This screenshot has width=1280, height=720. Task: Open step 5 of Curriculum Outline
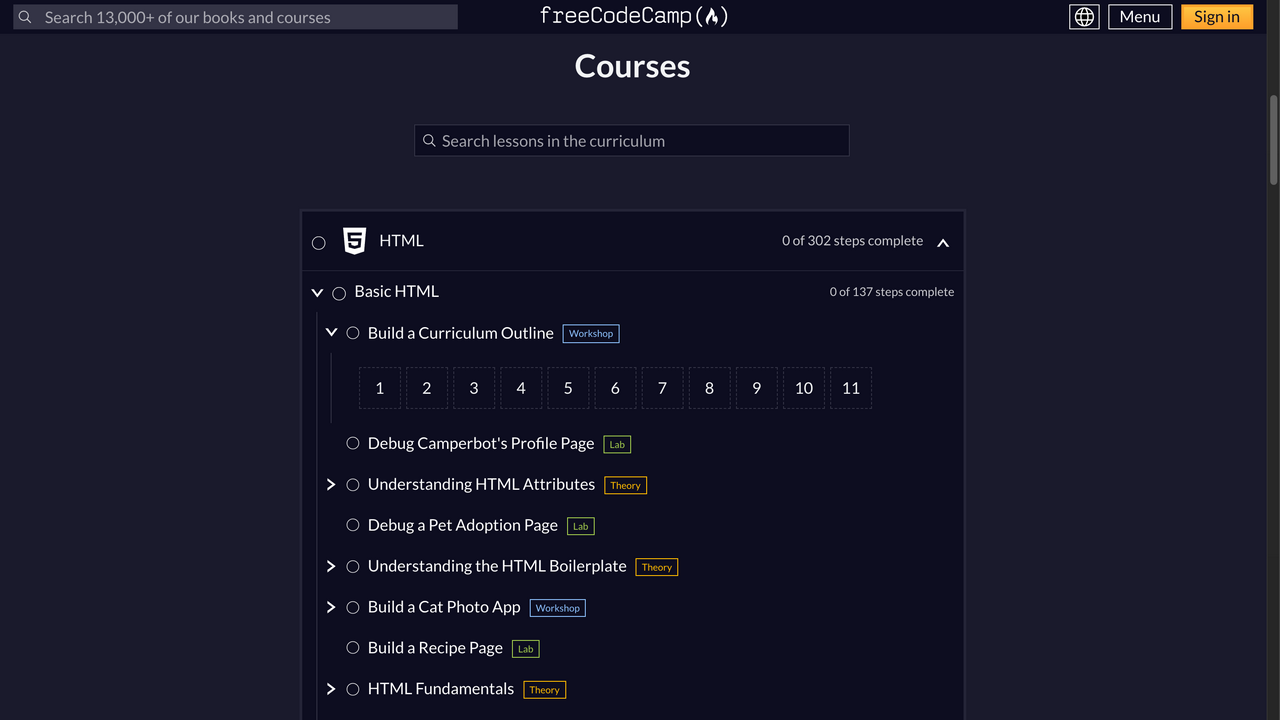coord(568,388)
